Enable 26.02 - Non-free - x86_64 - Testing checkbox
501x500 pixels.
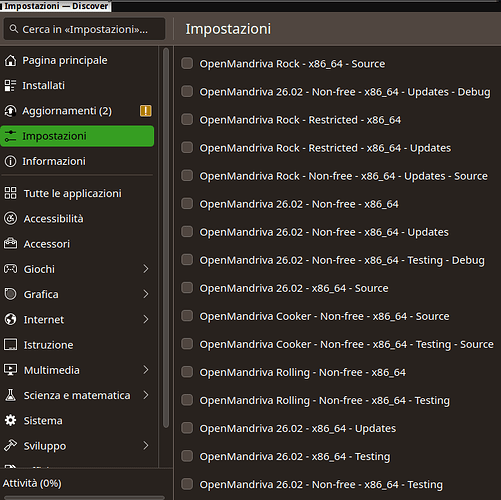(187, 484)
